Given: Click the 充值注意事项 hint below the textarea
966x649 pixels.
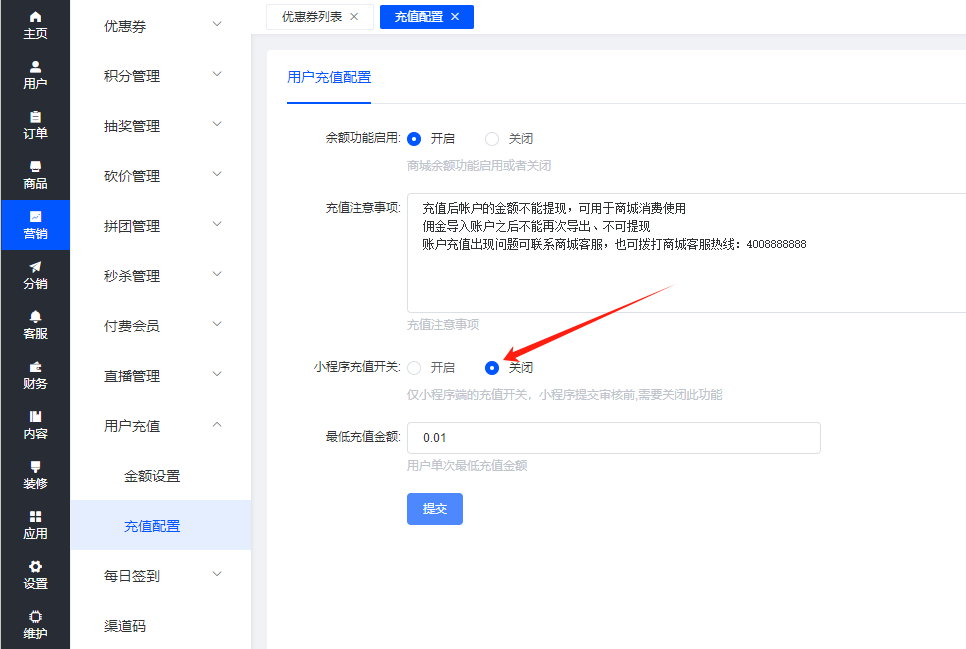Looking at the screenshot, I should point(443,324).
